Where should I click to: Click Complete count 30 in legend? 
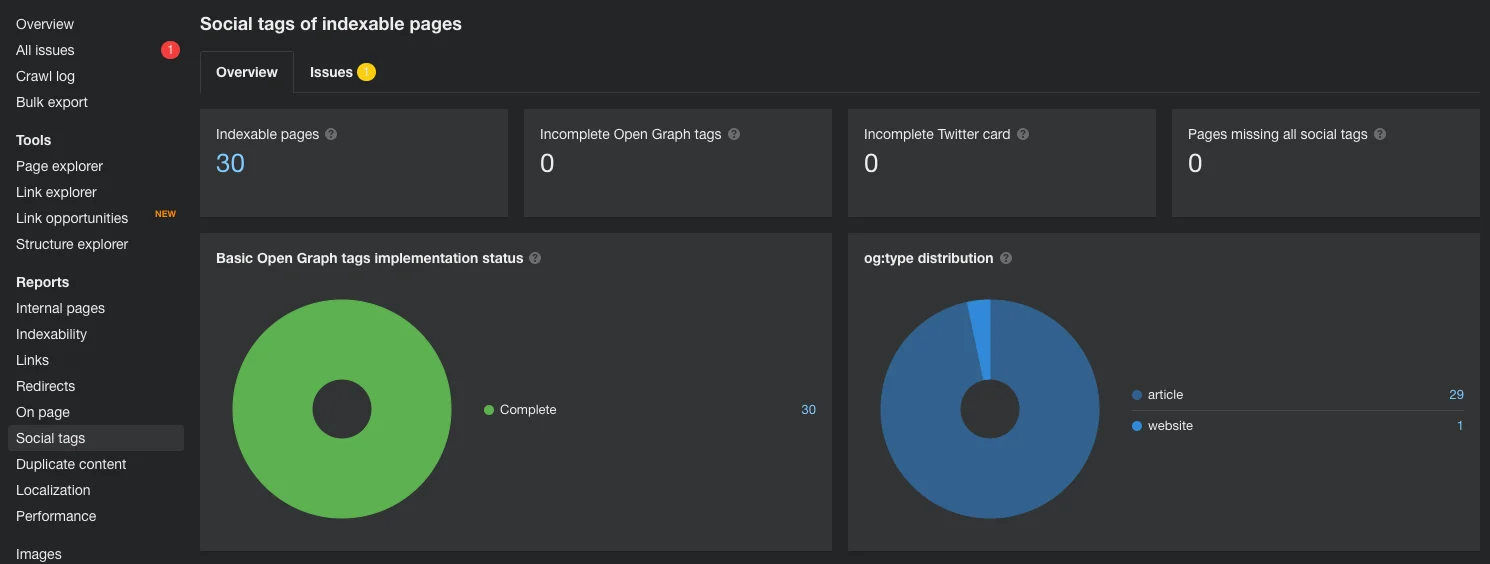(808, 410)
